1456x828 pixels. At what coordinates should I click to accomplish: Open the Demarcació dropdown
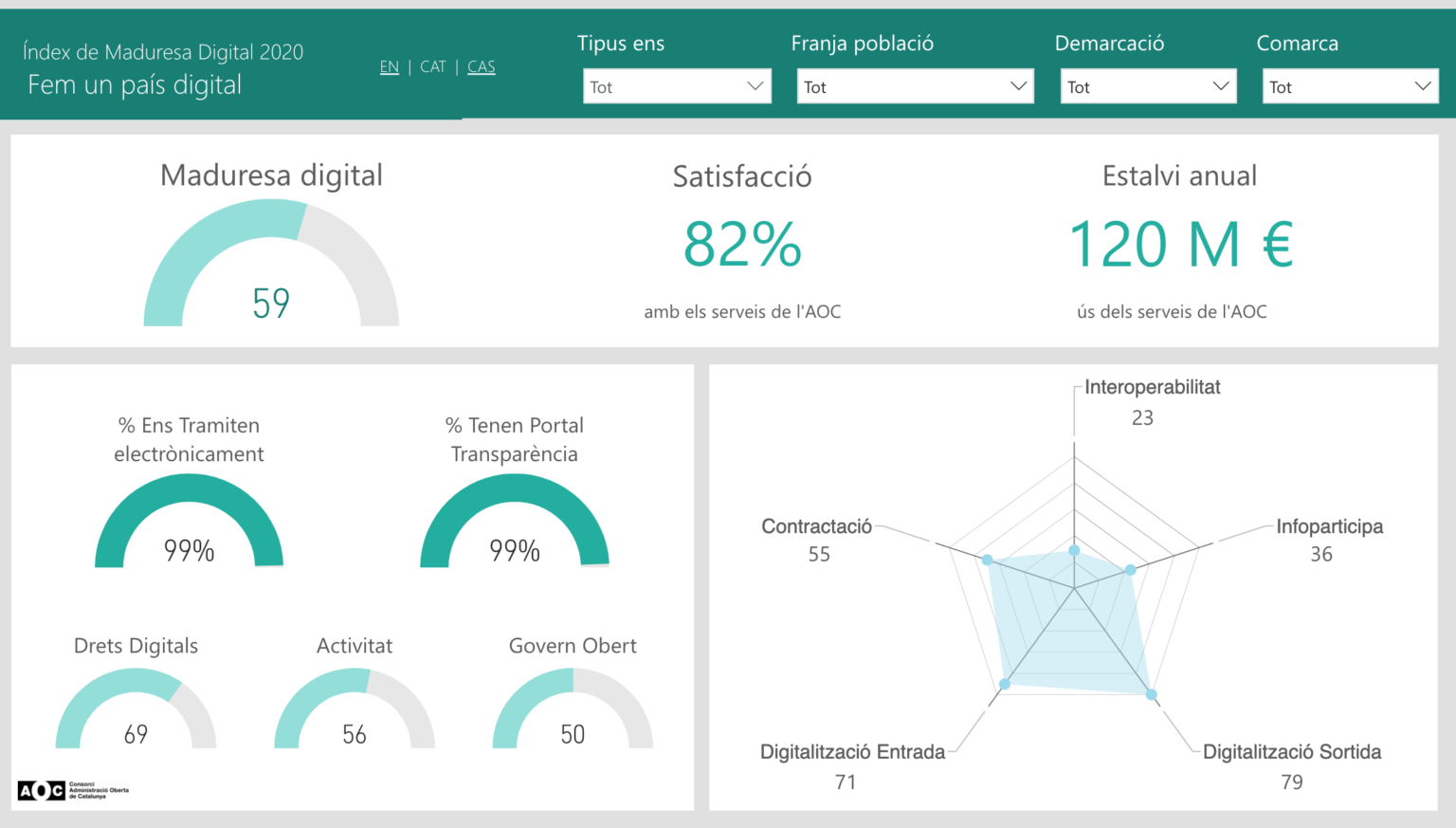tap(1147, 85)
